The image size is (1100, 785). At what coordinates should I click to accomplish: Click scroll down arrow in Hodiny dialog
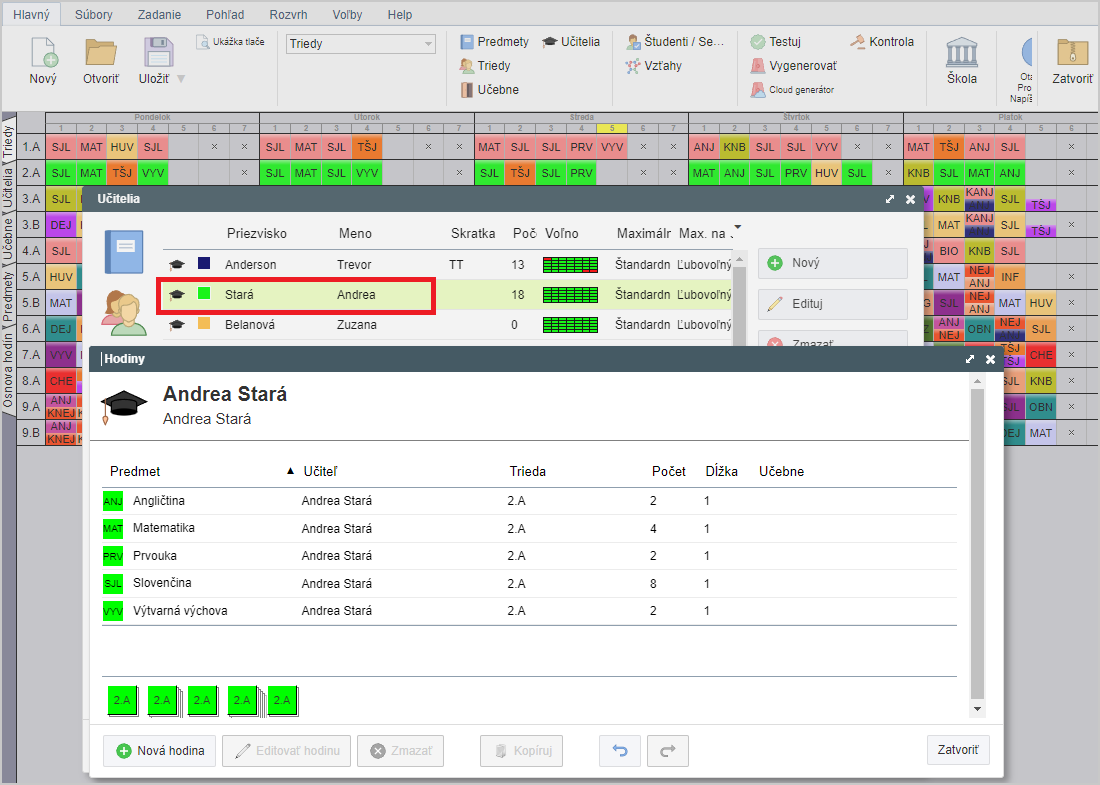pos(977,709)
